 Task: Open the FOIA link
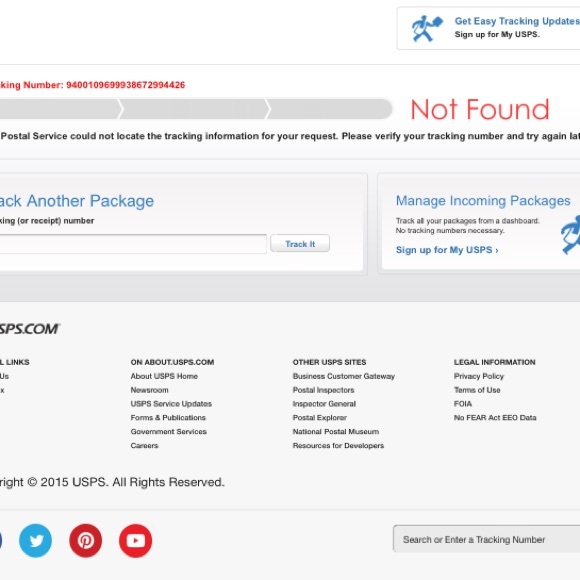[x=463, y=404]
